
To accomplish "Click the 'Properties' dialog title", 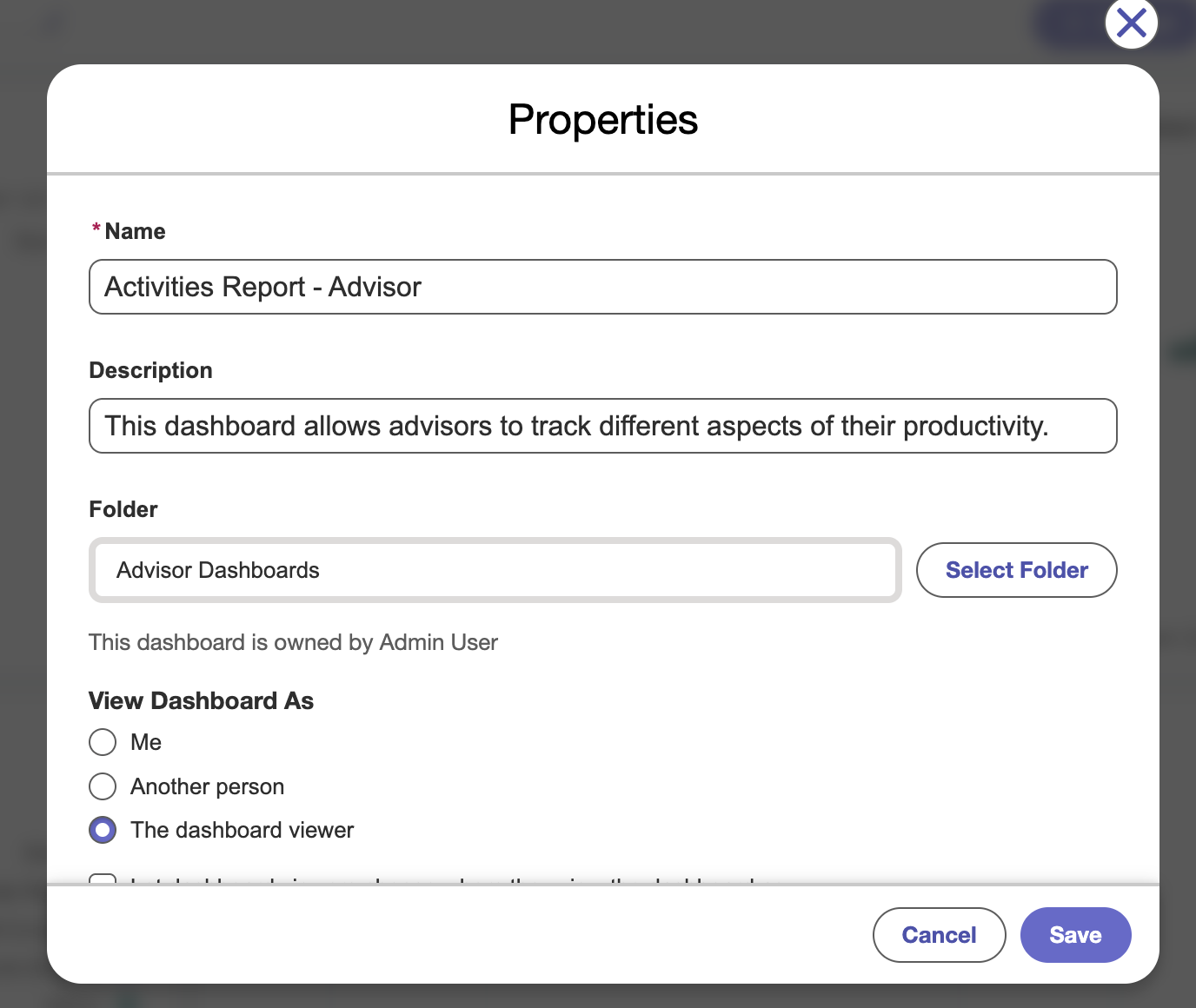I will click(x=602, y=119).
